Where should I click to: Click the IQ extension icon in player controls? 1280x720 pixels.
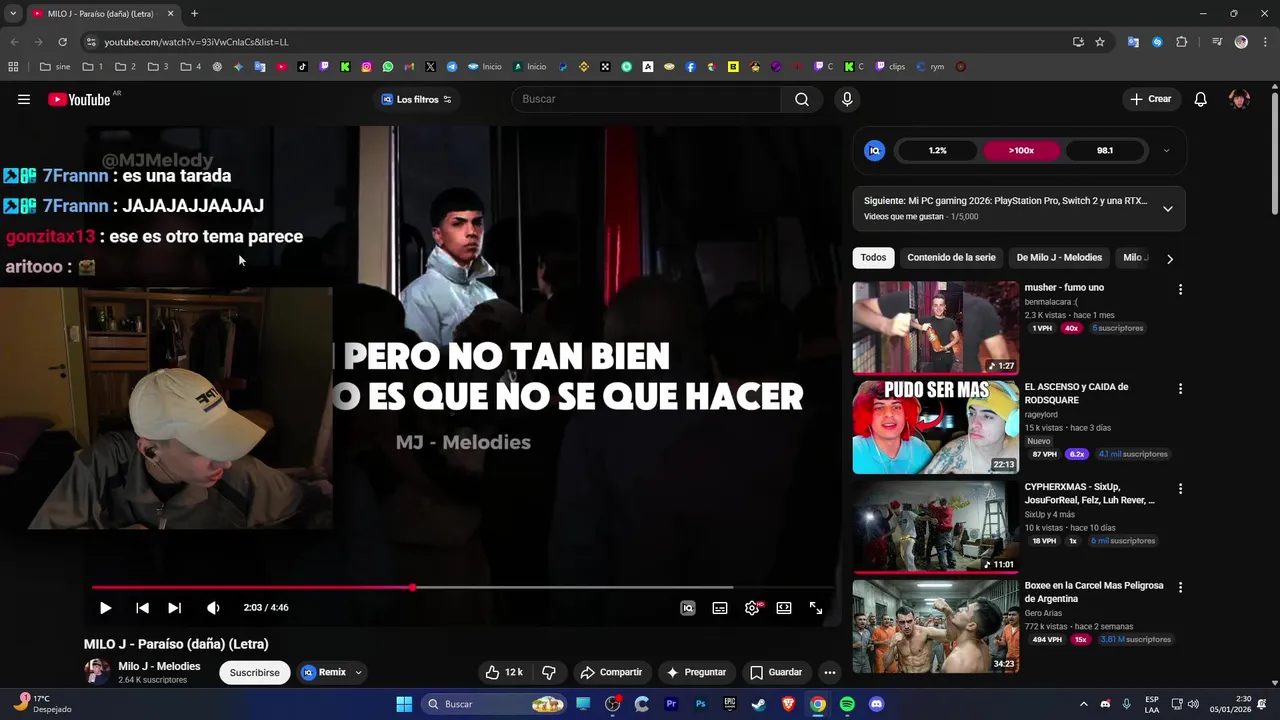(x=688, y=608)
